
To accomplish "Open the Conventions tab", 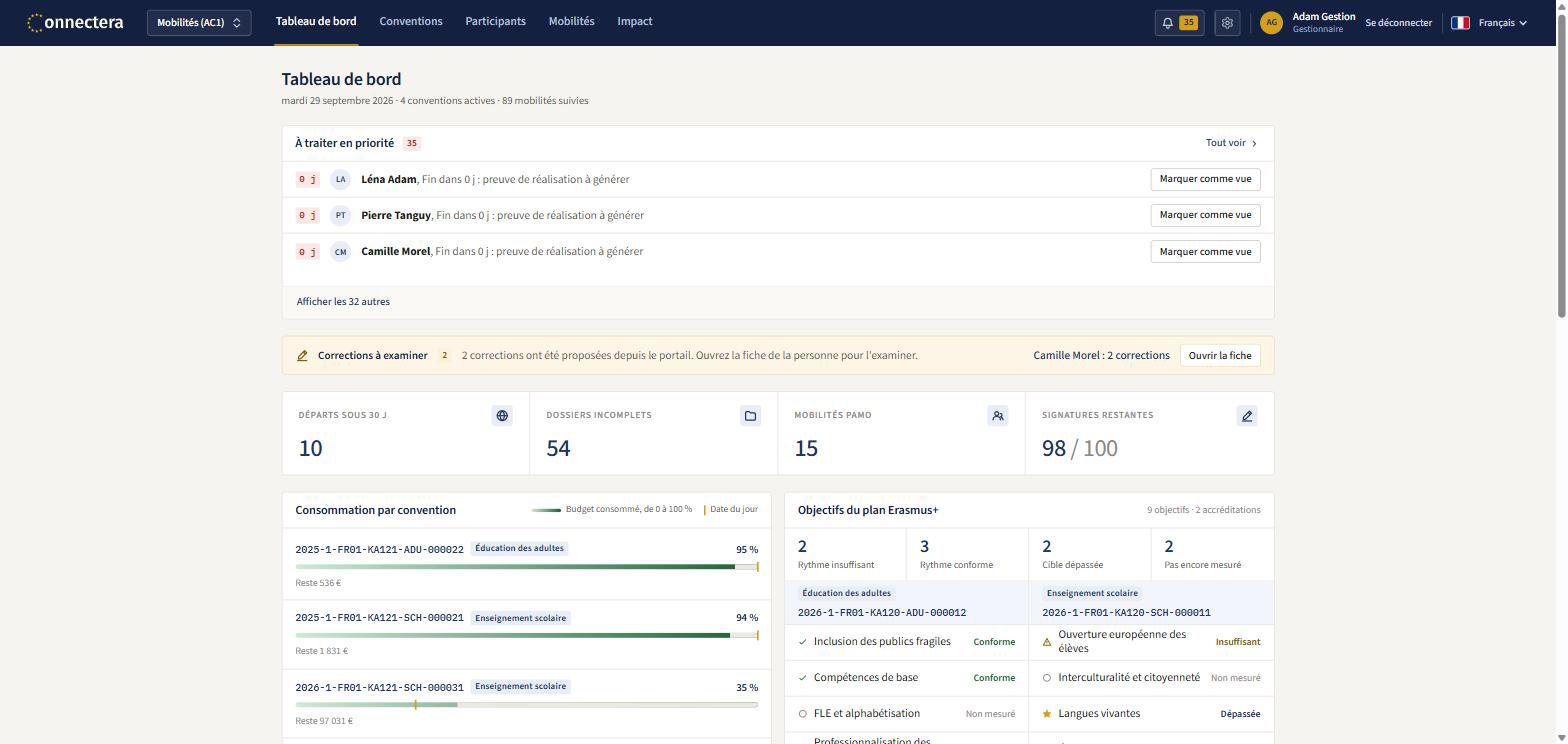I will coord(411,21).
